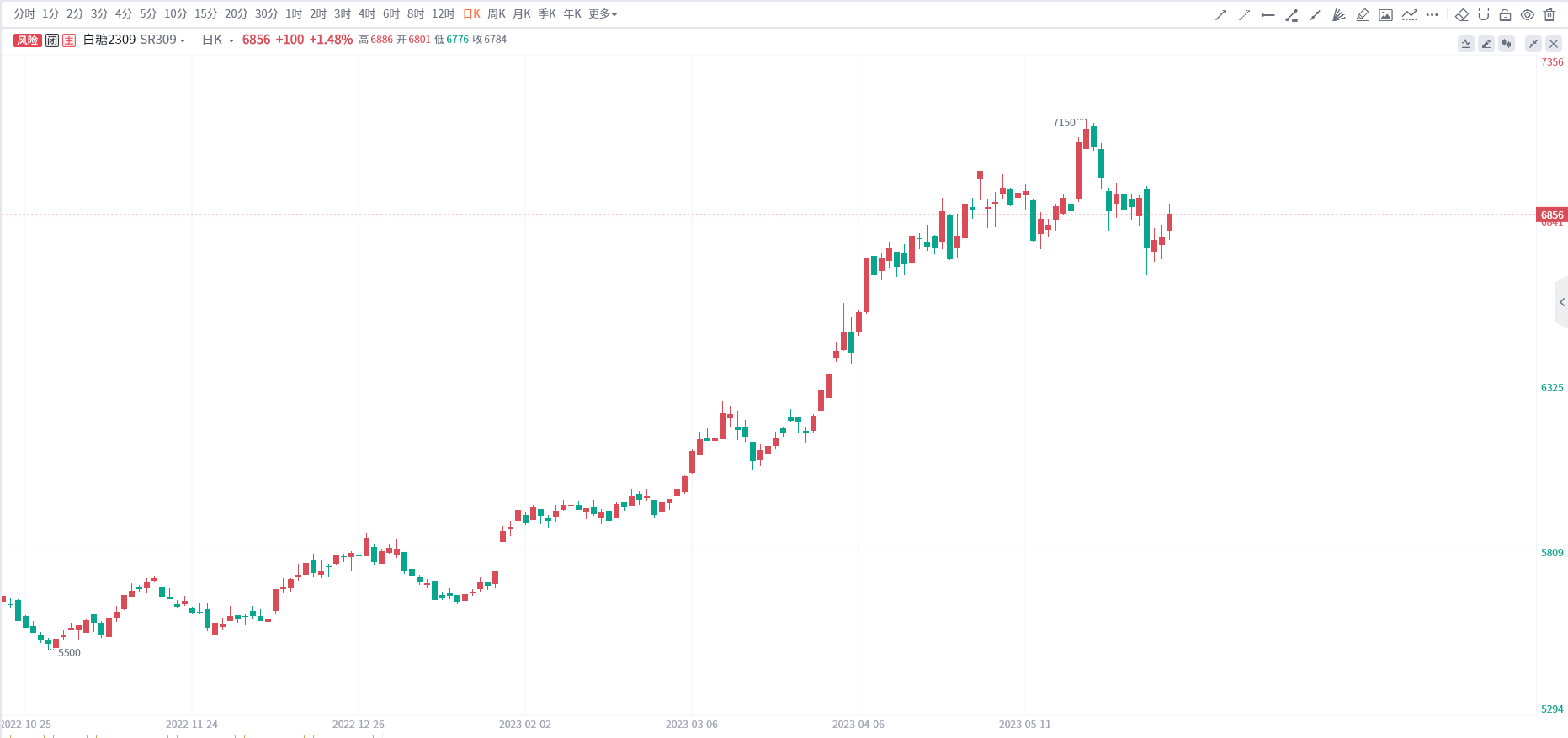The width and height of the screenshot is (1568, 738).
Task: Click the shrink chart arrows button
Action: [1533, 44]
